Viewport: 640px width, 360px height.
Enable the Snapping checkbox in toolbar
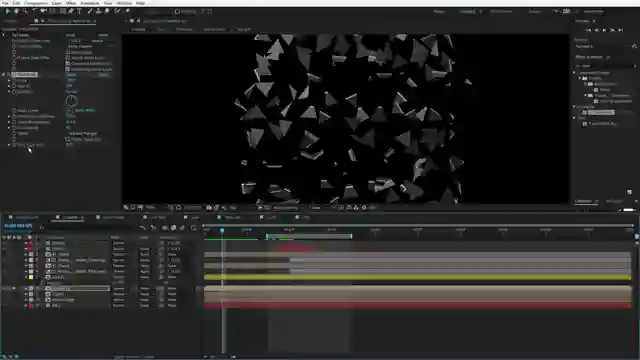coord(177,11)
